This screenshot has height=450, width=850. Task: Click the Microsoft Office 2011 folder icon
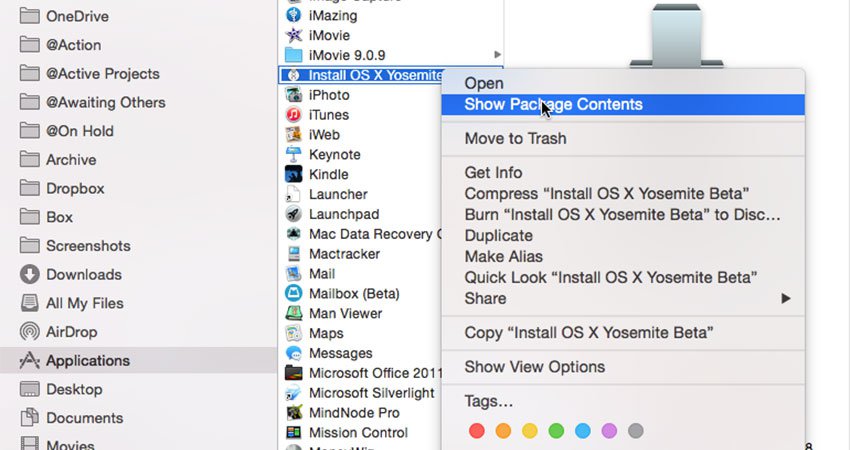[293, 373]
